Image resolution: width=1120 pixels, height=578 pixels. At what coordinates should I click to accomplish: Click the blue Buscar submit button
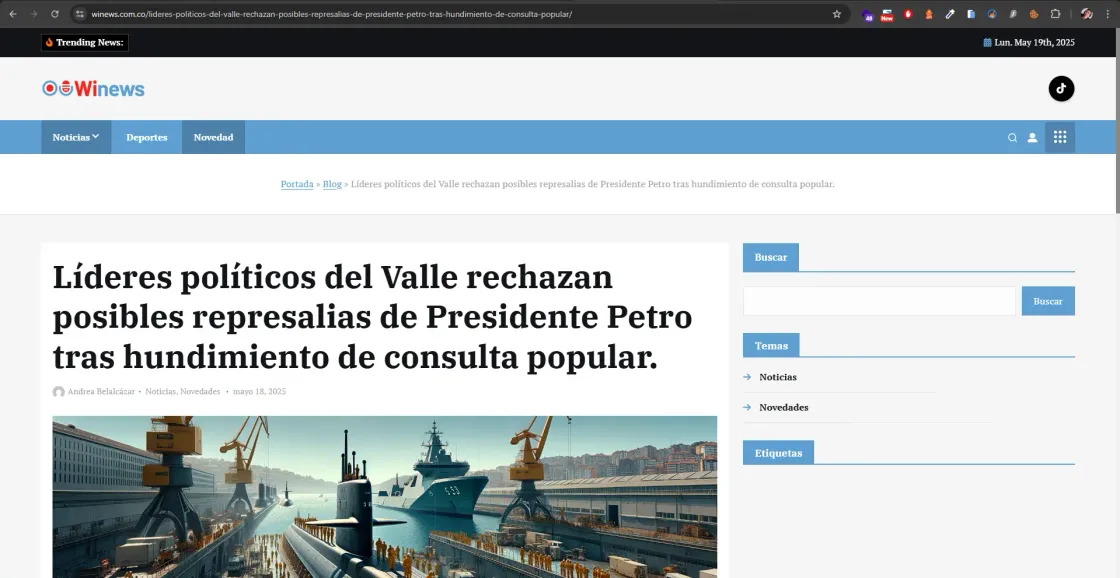click(1048, 301)
